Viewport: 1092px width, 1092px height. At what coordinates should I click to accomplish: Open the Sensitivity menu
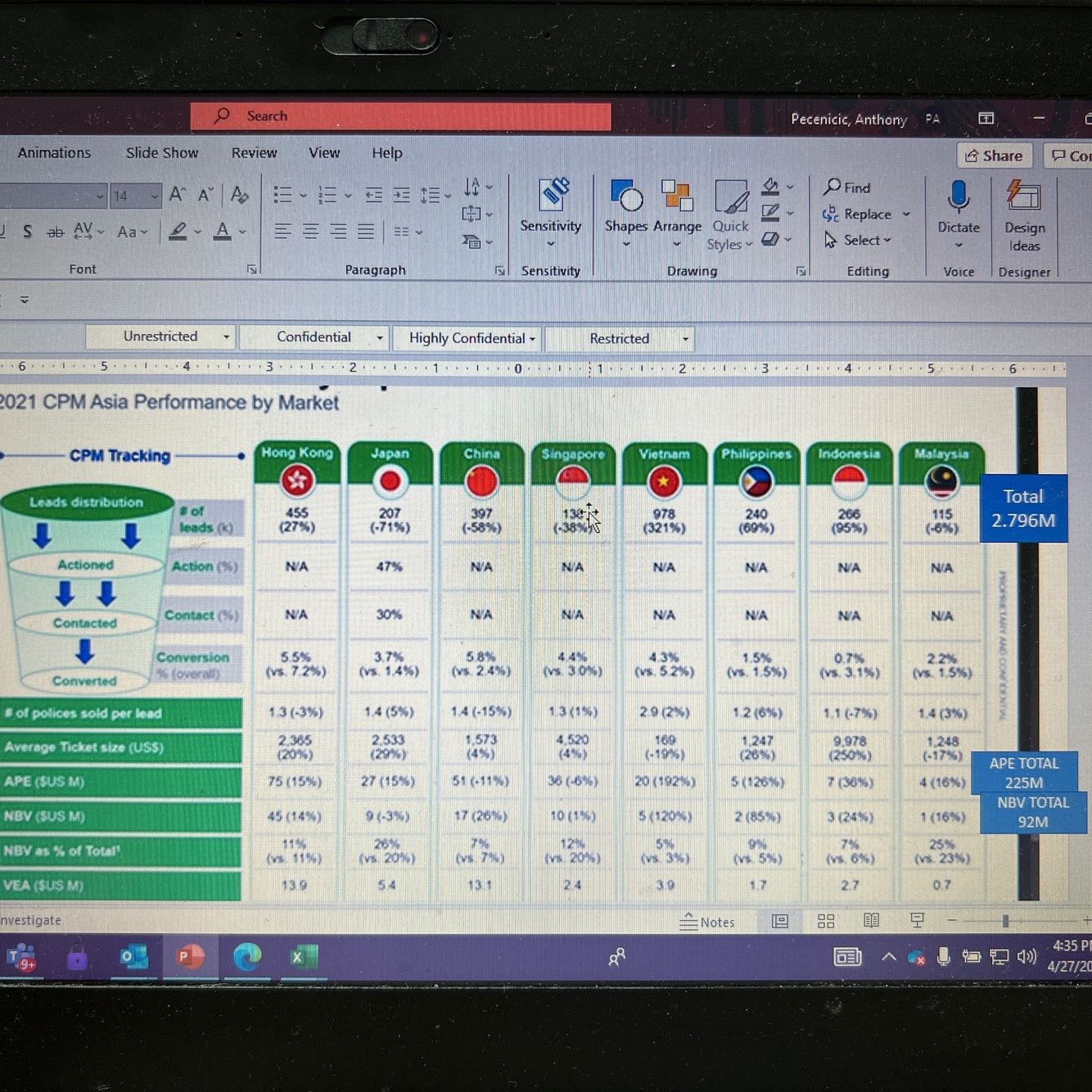[x=551, y=213]
